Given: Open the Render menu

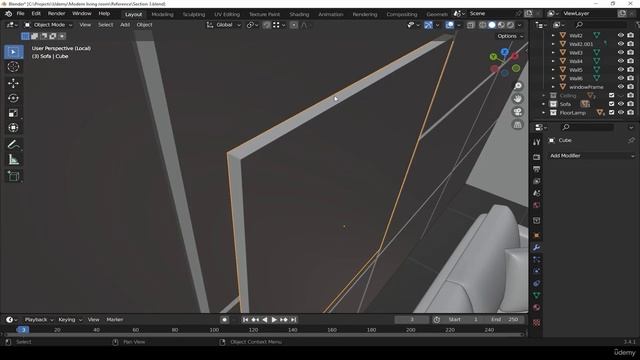Looking at the screenshot, I should pos(56,13).
